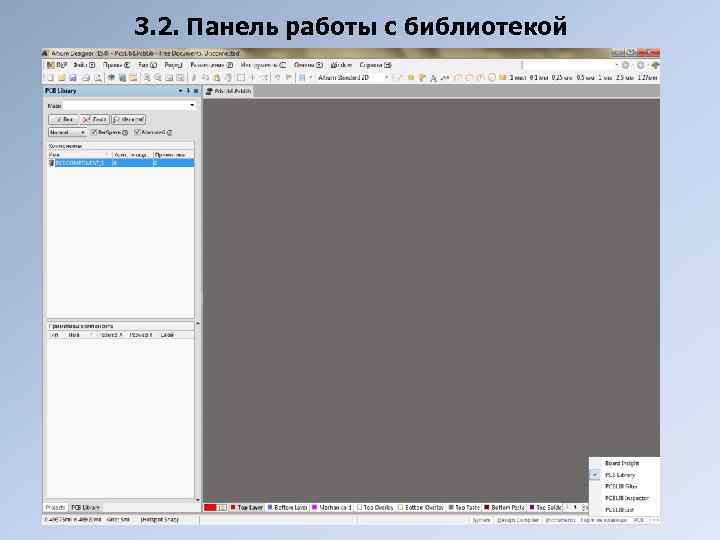
Task: Select the PCBCOMPONENT_1 row in components list
Action: (121, 163)
